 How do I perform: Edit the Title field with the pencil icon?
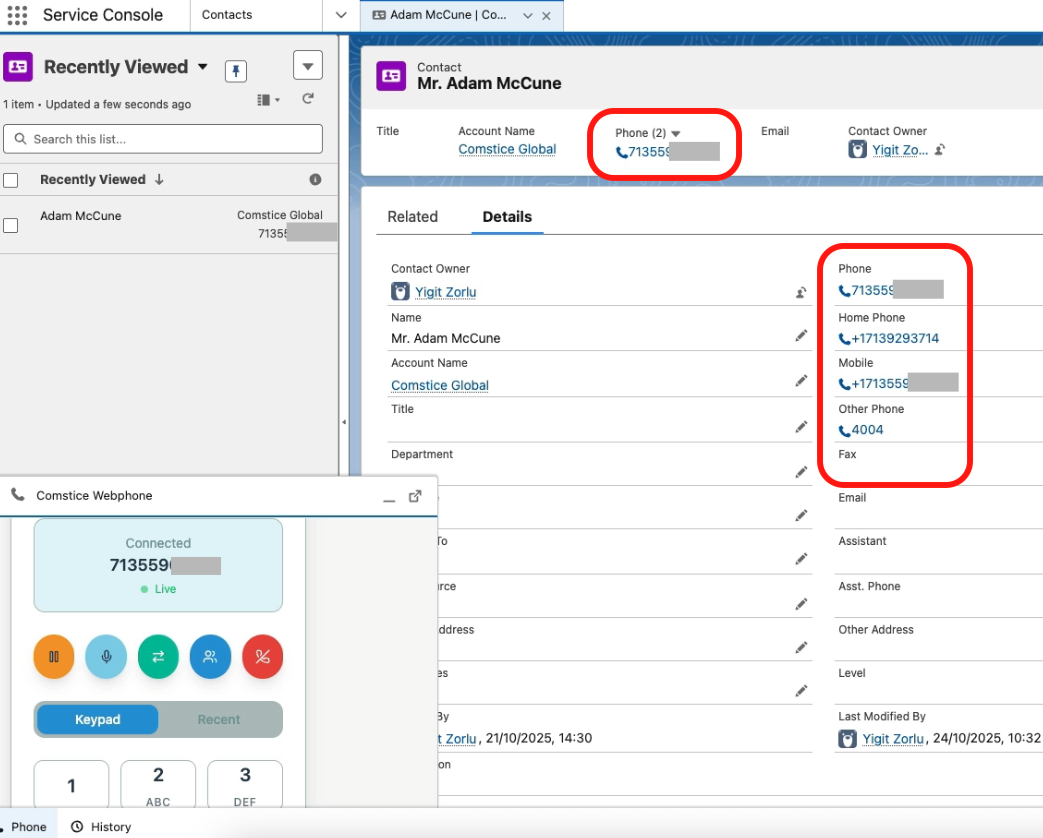click(801, 427)
